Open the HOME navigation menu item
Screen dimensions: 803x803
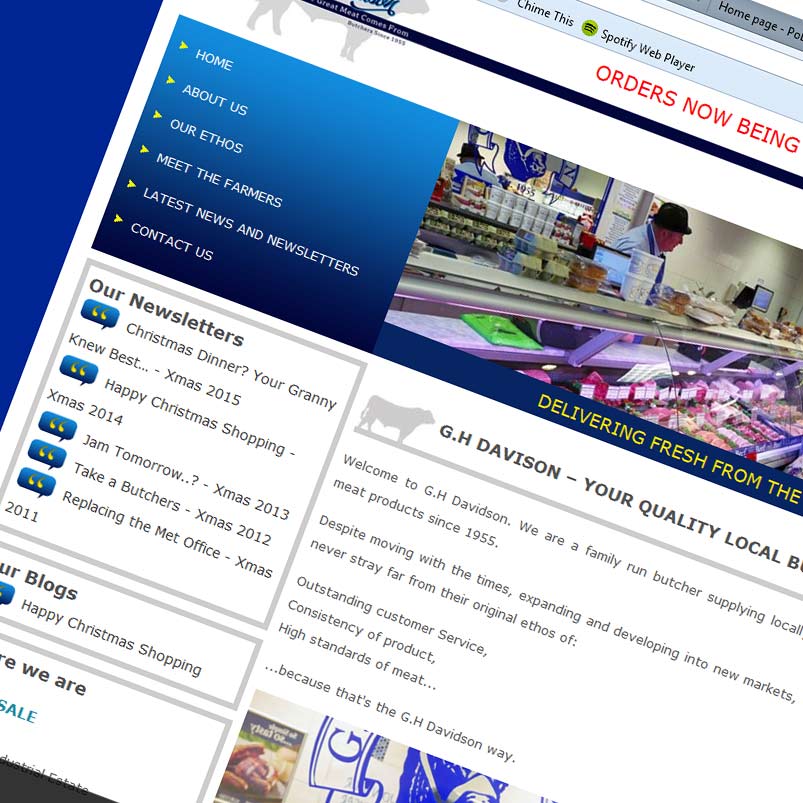click(x=214, y=59)
